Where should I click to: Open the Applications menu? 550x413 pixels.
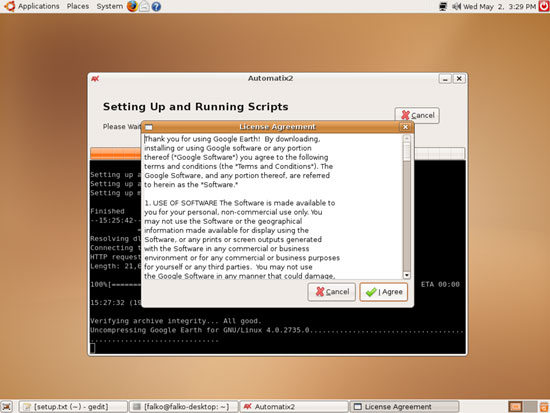39,6
